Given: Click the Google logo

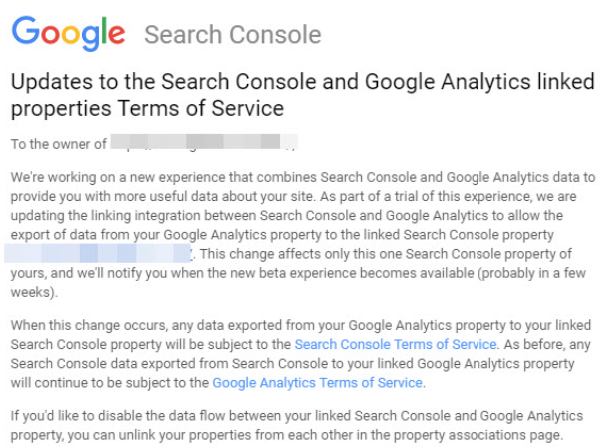Looking at the screenshot, I should coord(69,35).
